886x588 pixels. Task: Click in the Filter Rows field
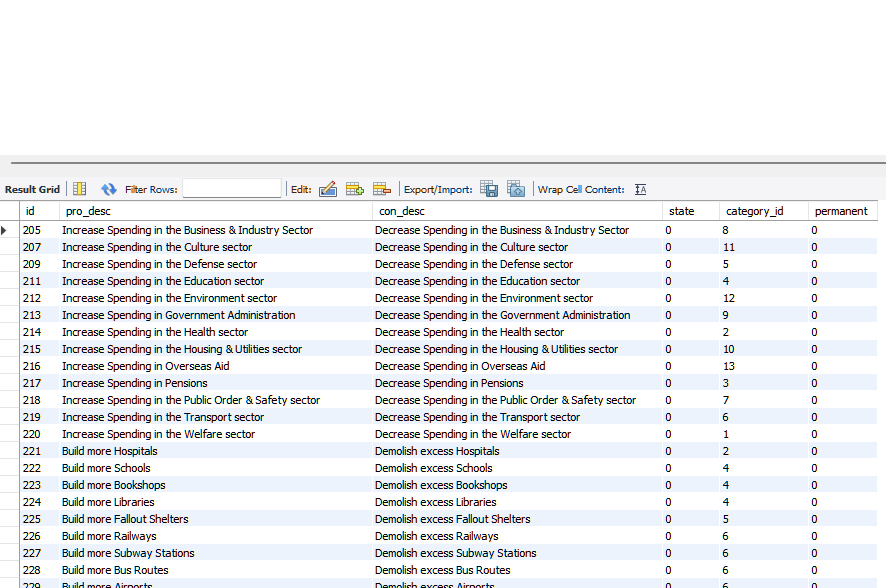click(x=232, y=189)
